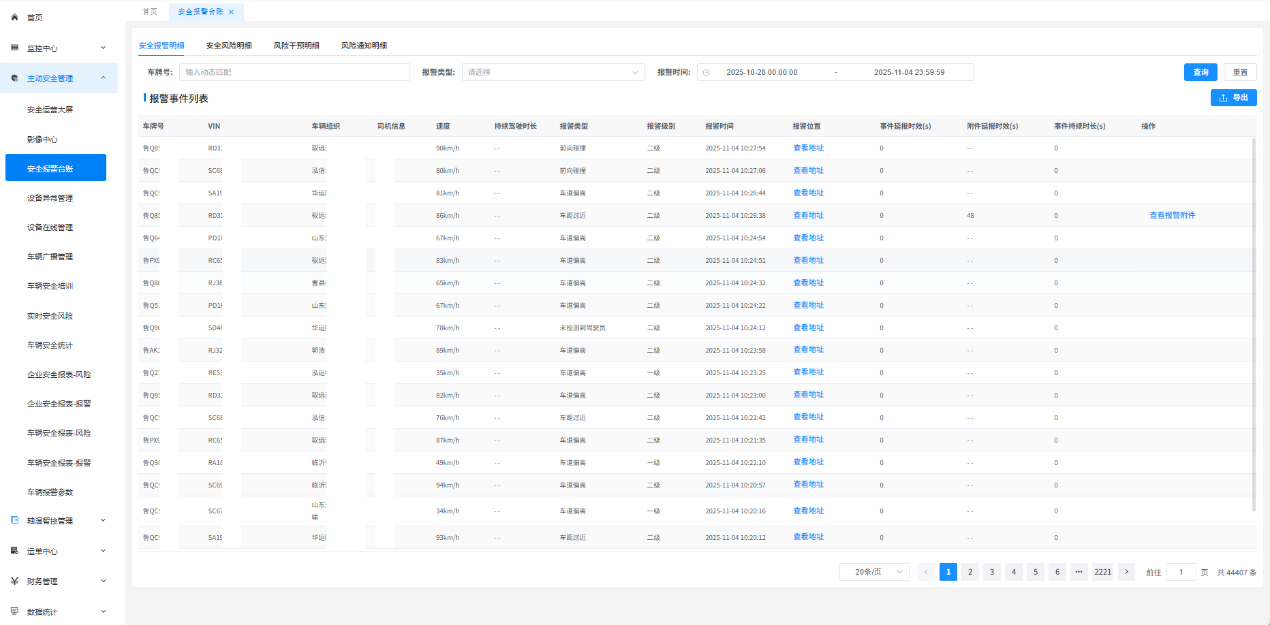Click the home icon beside 首页 in sidebar
The image size is (1270, 625).
pos(14,17)
